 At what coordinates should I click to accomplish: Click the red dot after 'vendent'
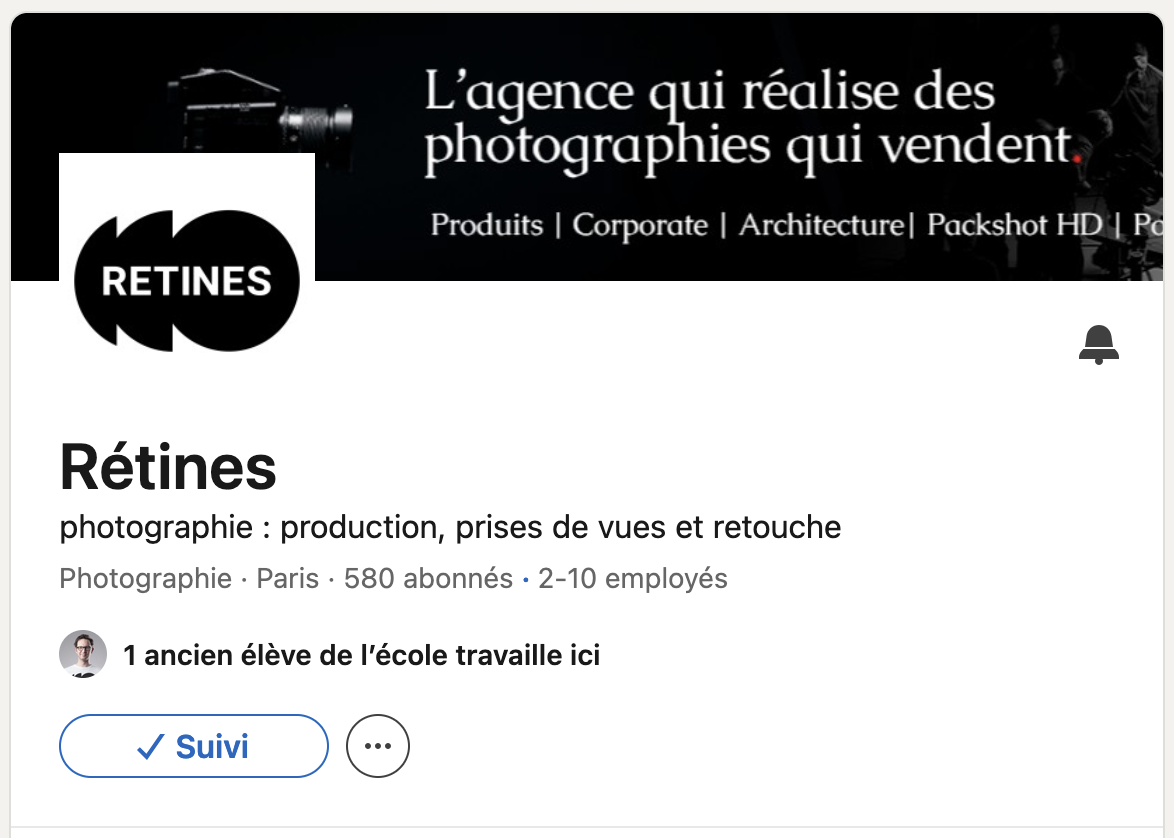pos(1076,156)
